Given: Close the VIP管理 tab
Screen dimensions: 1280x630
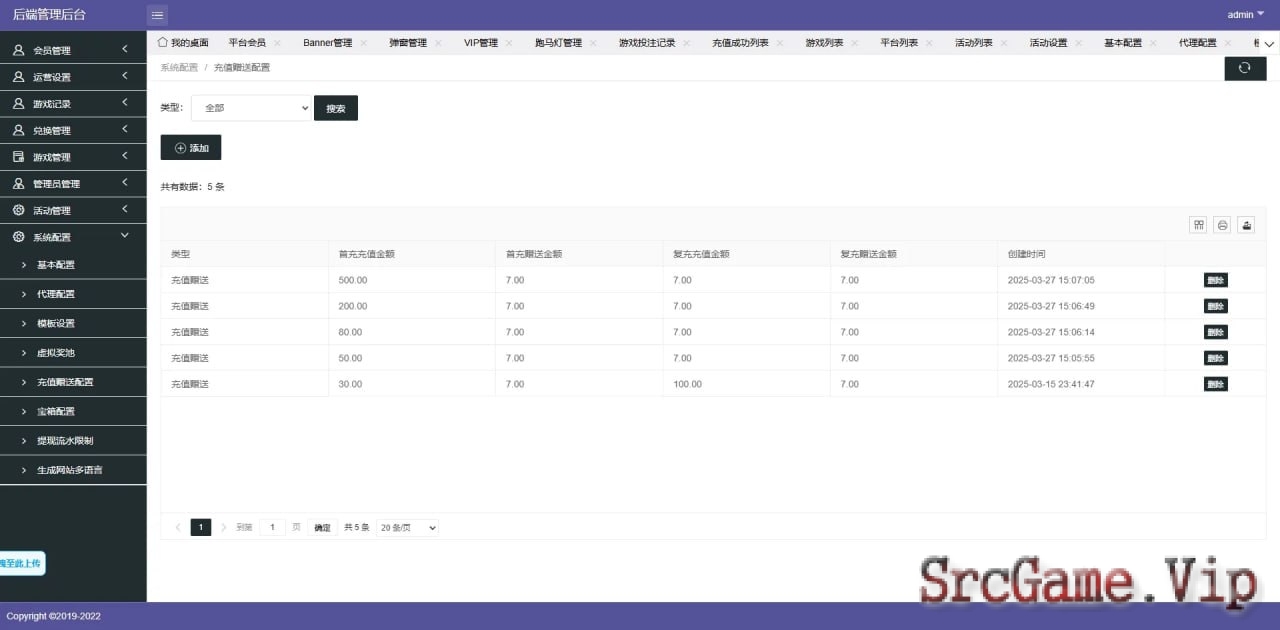Looking at the screenshot, I should 509,43.
